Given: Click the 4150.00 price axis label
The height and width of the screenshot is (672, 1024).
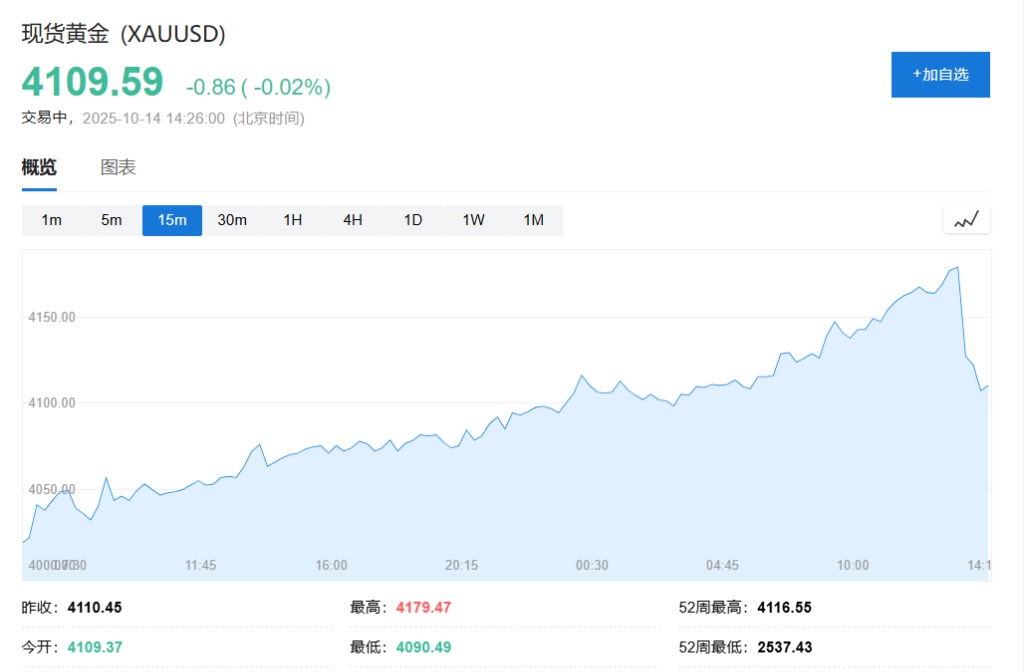Looking at the screenshot, I should [52, 317].
